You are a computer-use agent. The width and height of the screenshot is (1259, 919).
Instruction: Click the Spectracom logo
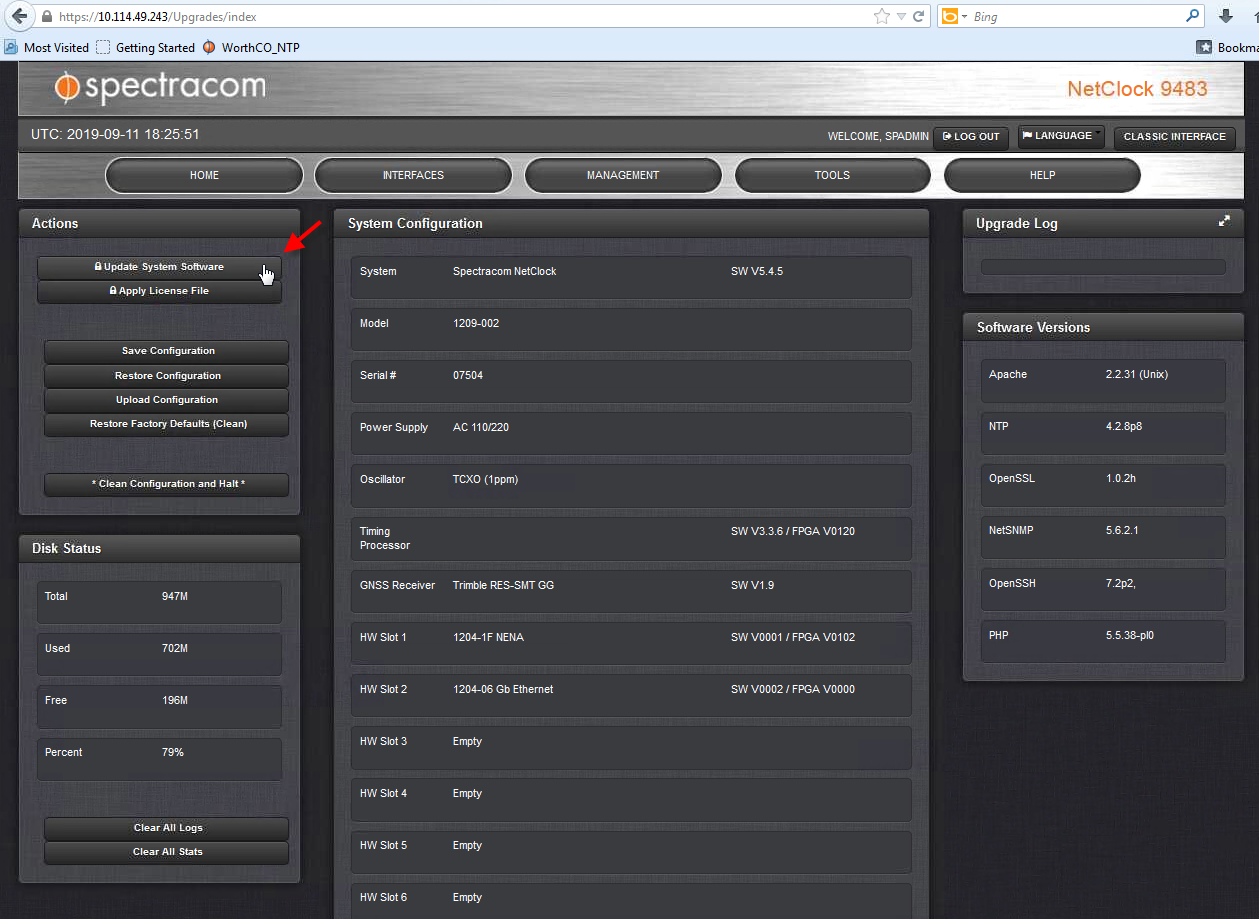pyautogui.click(x=161, y=88)
